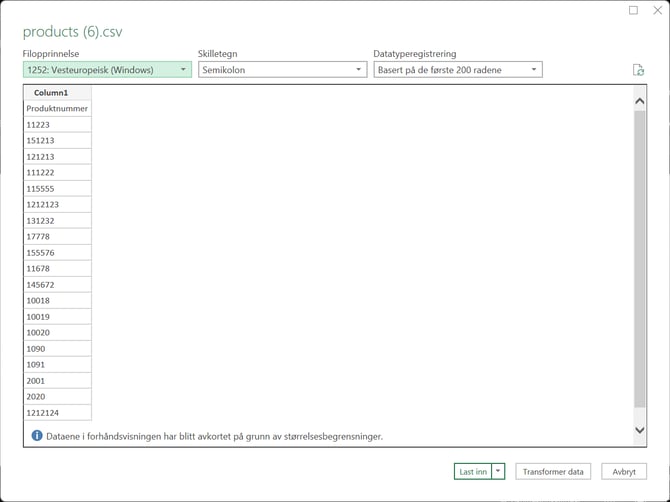Click Avbryt to cancel import
This screenshot has width=670, height=502.
tap(624, 471)
